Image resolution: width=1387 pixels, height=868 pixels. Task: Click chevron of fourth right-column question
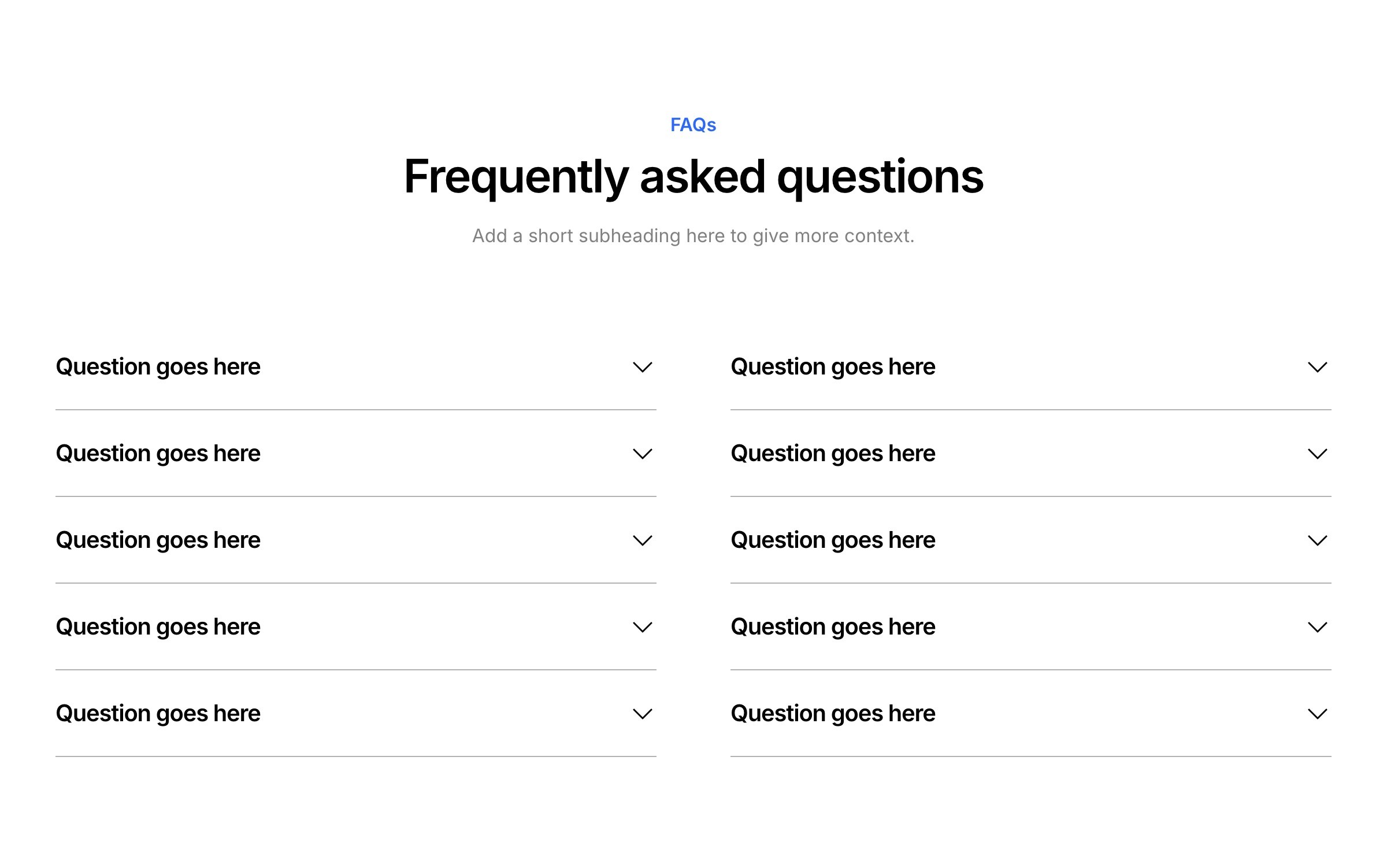1317,628
